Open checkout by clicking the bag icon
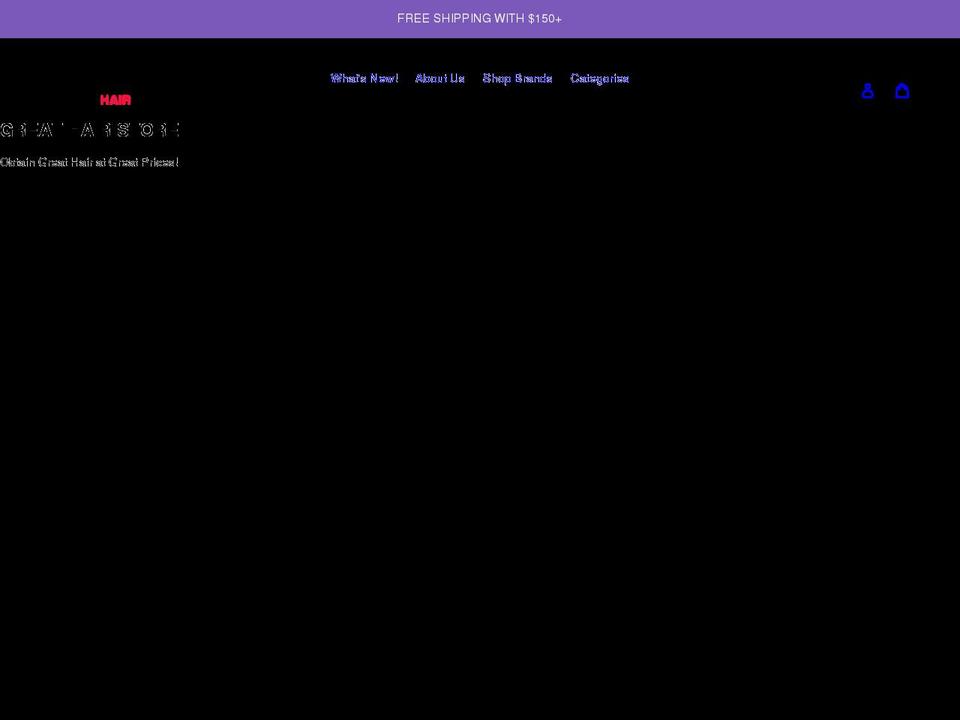The image size is (960, 720). [x=902, y=90]
